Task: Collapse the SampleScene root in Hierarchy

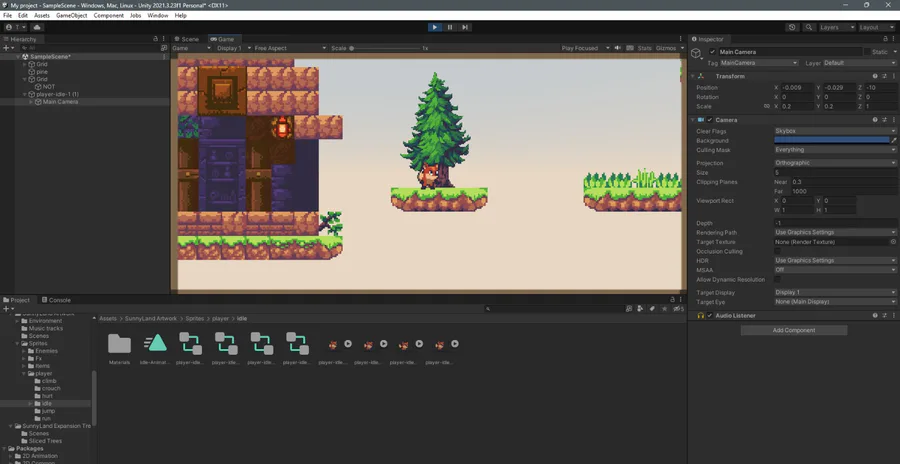Action: click(x=17, y=57)
